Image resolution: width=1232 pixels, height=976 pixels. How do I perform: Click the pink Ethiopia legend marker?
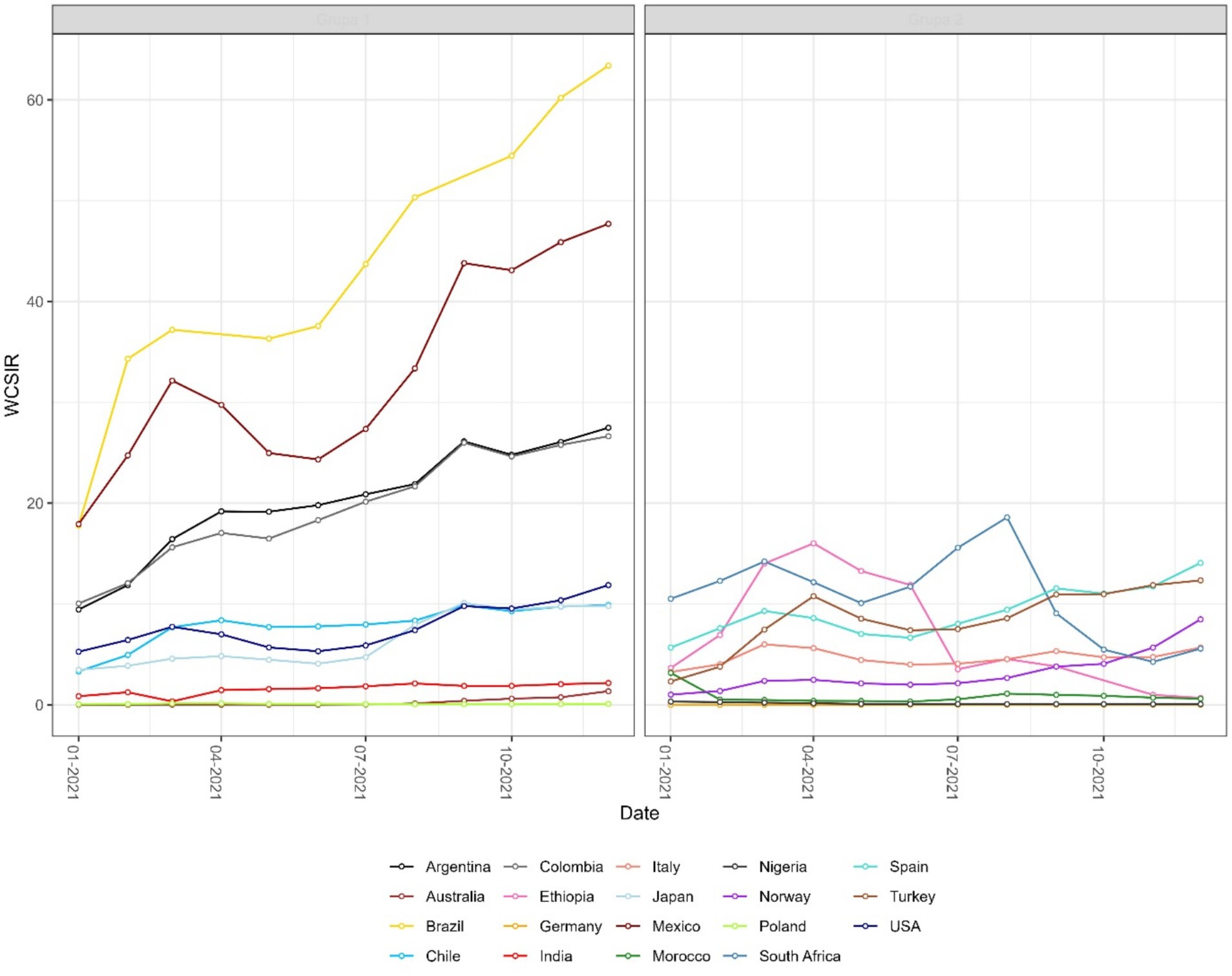516,896
